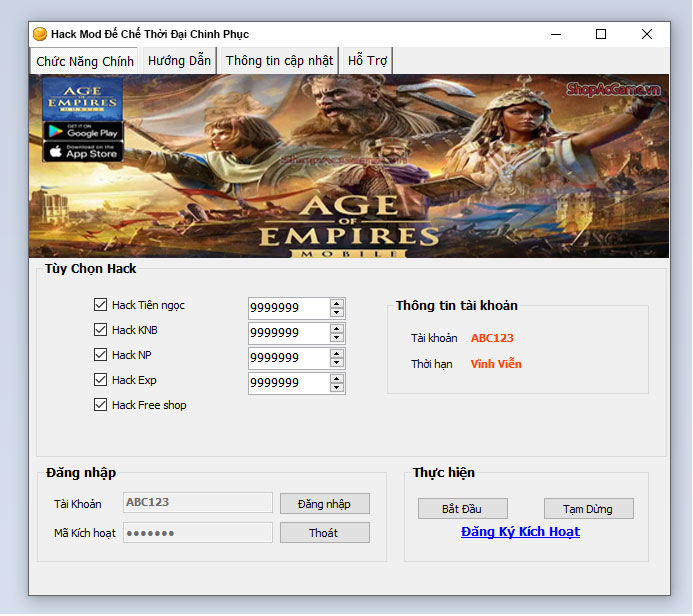Viewport: 693px width, 616px height.
Task: Increase the Hack Tiên ngọc value with up arrow
Action: tap(337, 304)
